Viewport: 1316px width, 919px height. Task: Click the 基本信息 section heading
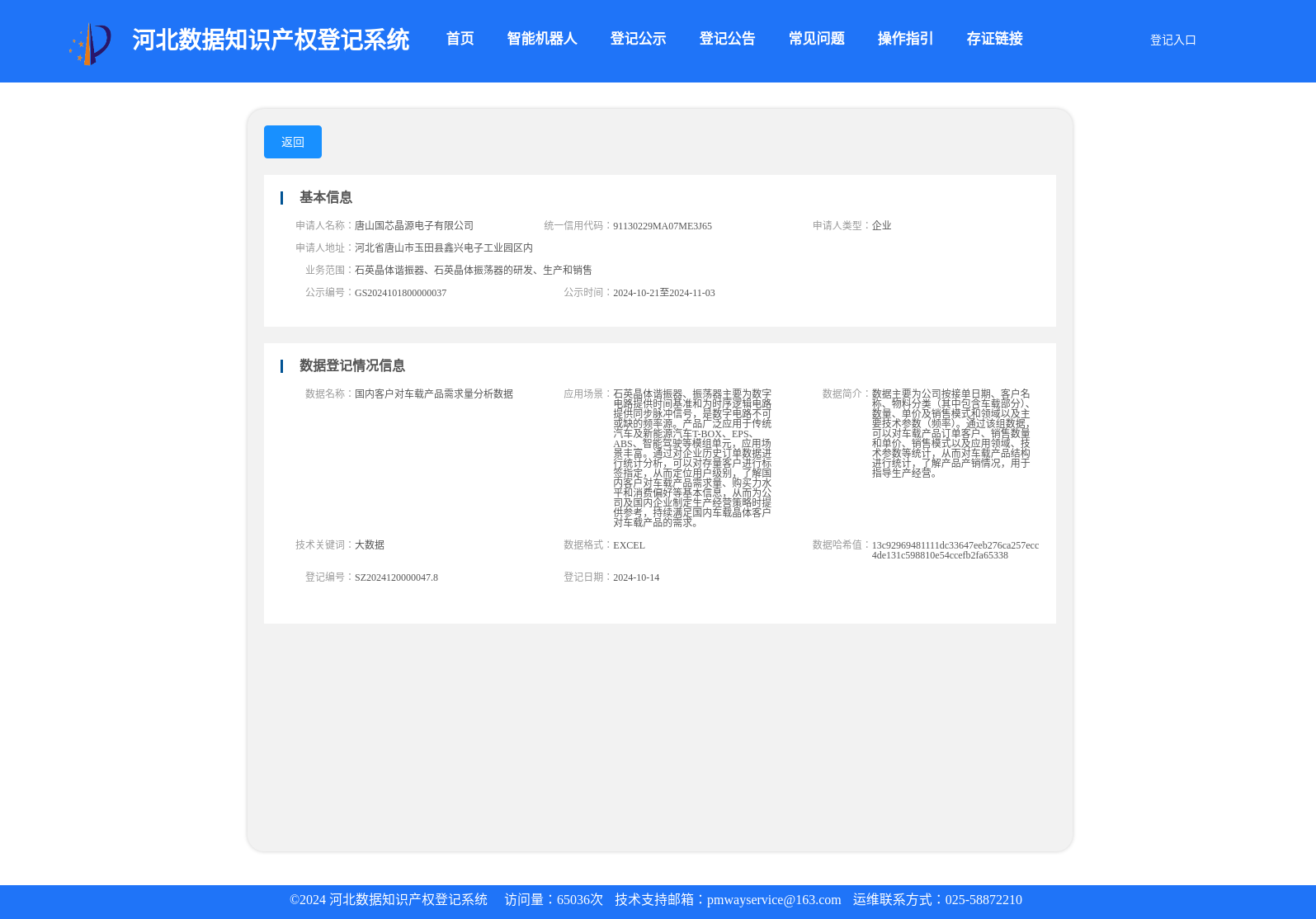[326, 197]
